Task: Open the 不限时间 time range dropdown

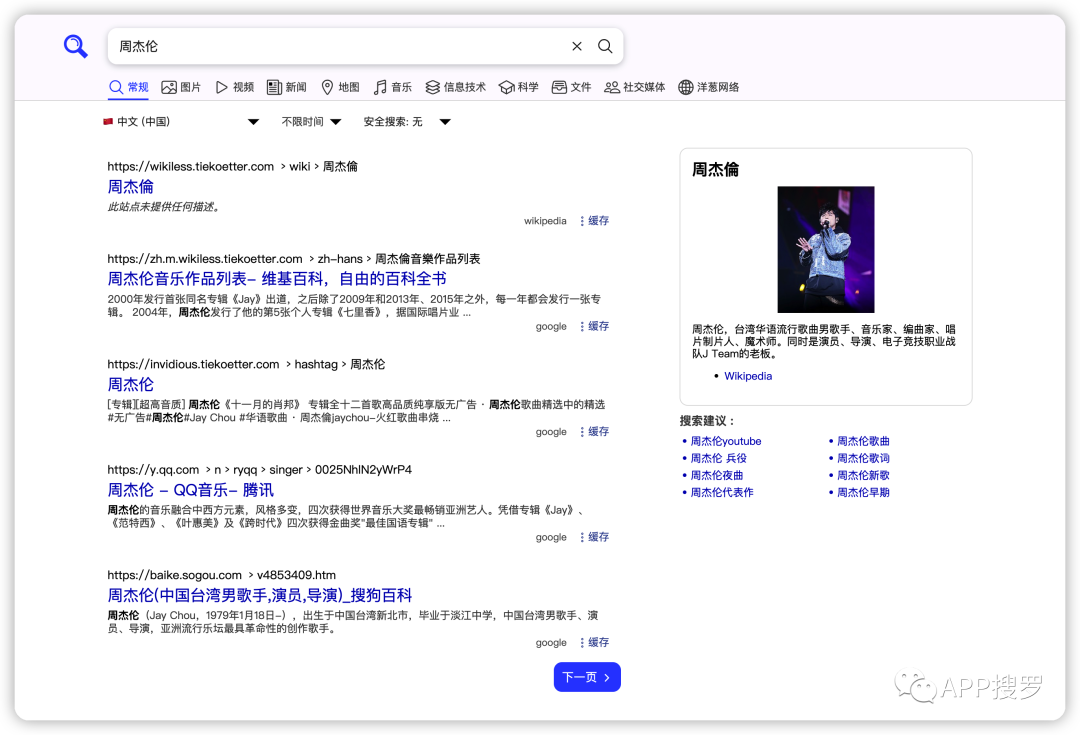Action: [x=311, y=122]
